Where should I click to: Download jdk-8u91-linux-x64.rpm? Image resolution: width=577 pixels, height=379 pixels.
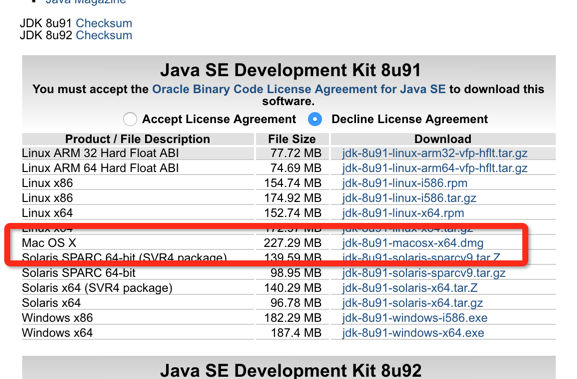[x=403, y=213]
